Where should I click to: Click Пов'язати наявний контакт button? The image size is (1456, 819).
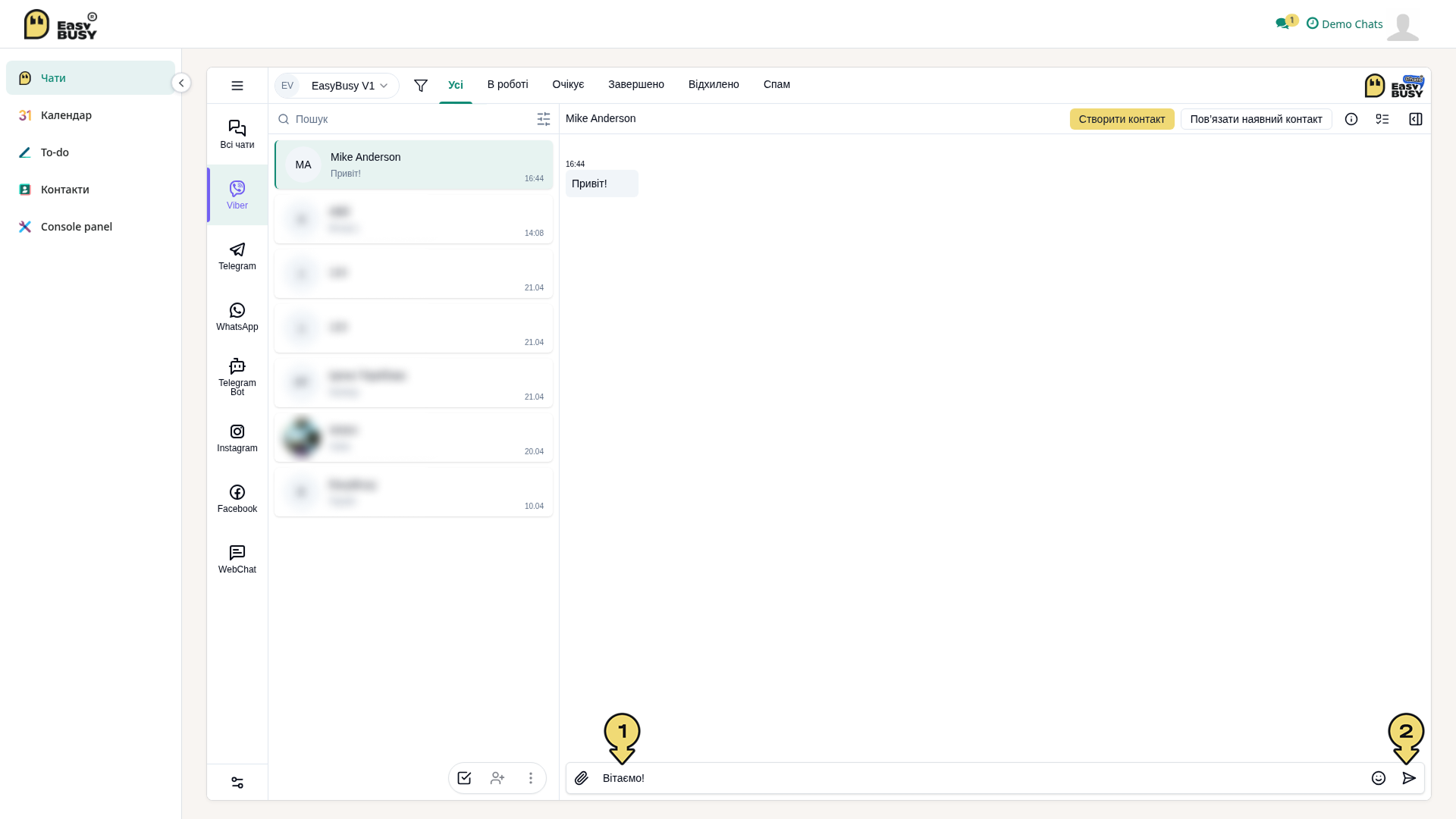[x=1256, y=119]
